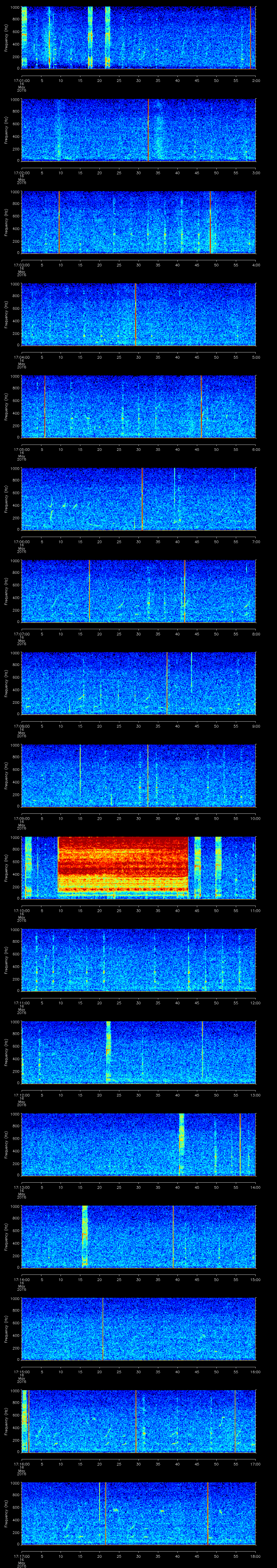Image resolution: width=277 pixels, height=1568 pixels.
Task: Click the 17:16:00 start time label
Action: (21, 1464)
